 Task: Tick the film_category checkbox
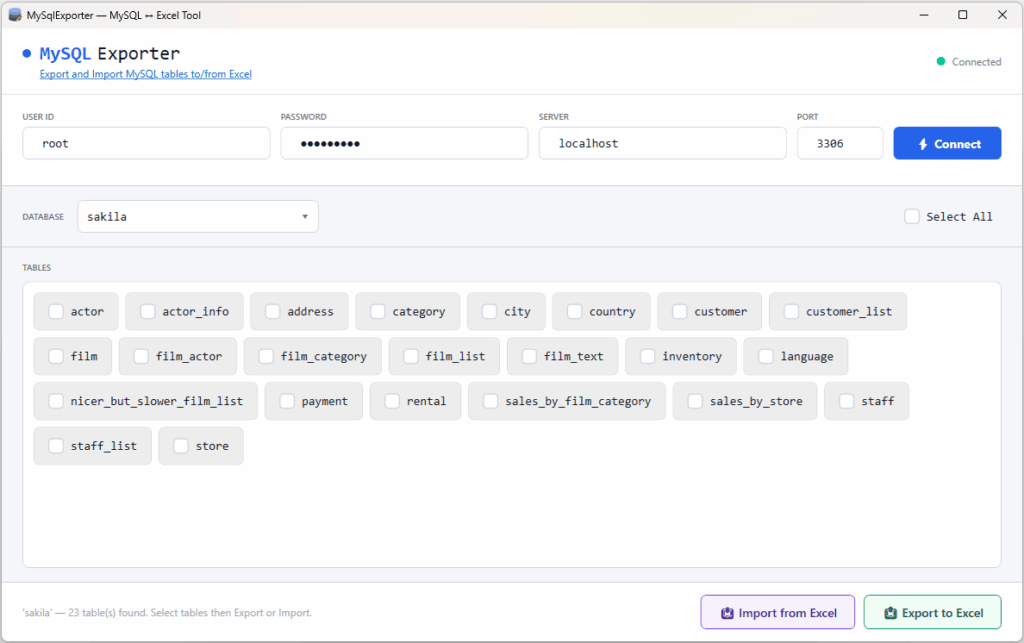266,356
